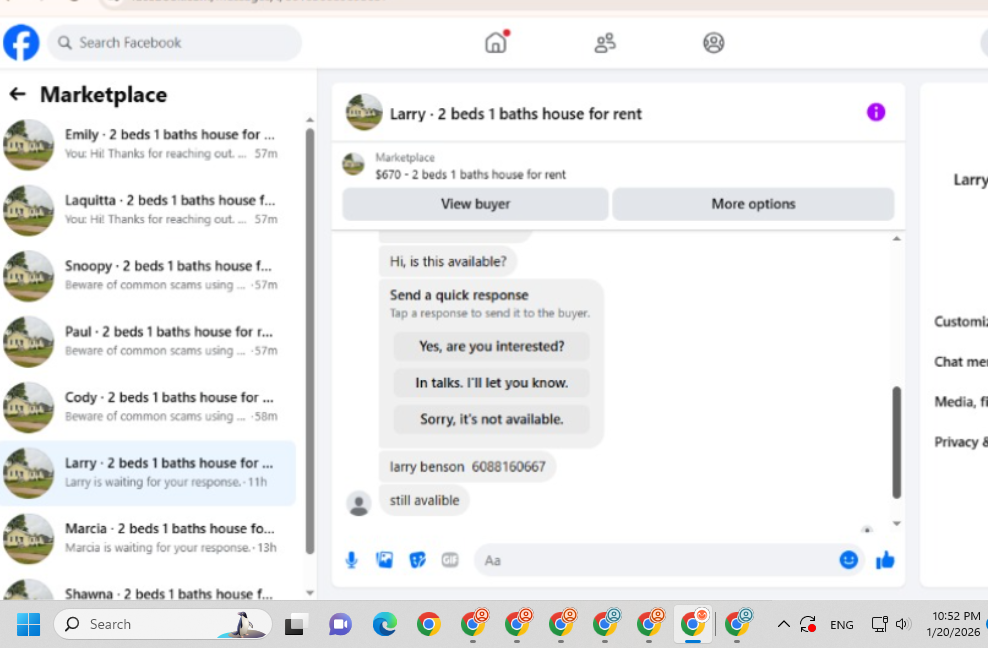Click the $670 listing title link
The width and height of the screenshot is (988, 648).
click(x=471, y=175)
